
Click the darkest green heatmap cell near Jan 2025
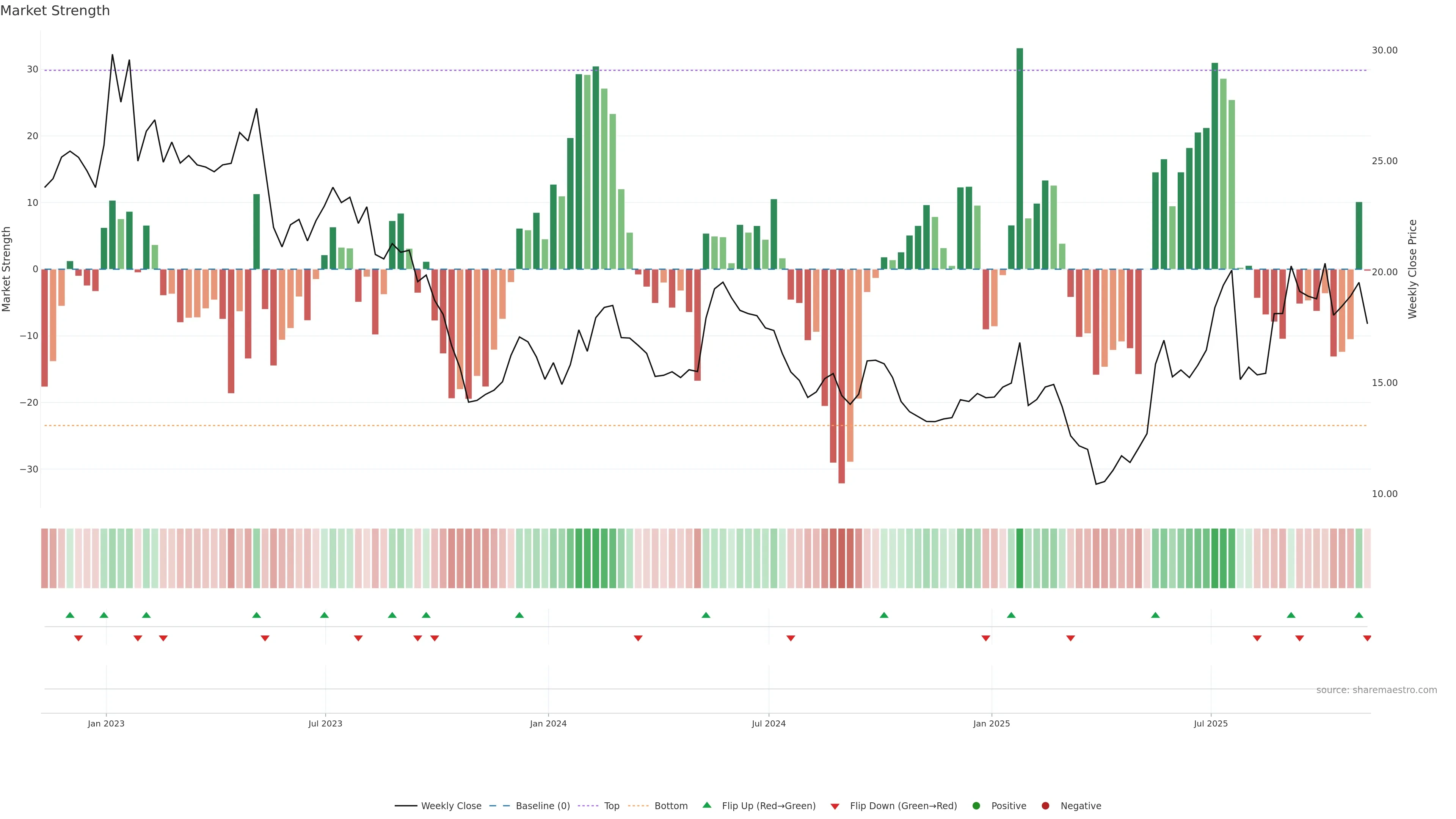click(x=1020, y=558)
